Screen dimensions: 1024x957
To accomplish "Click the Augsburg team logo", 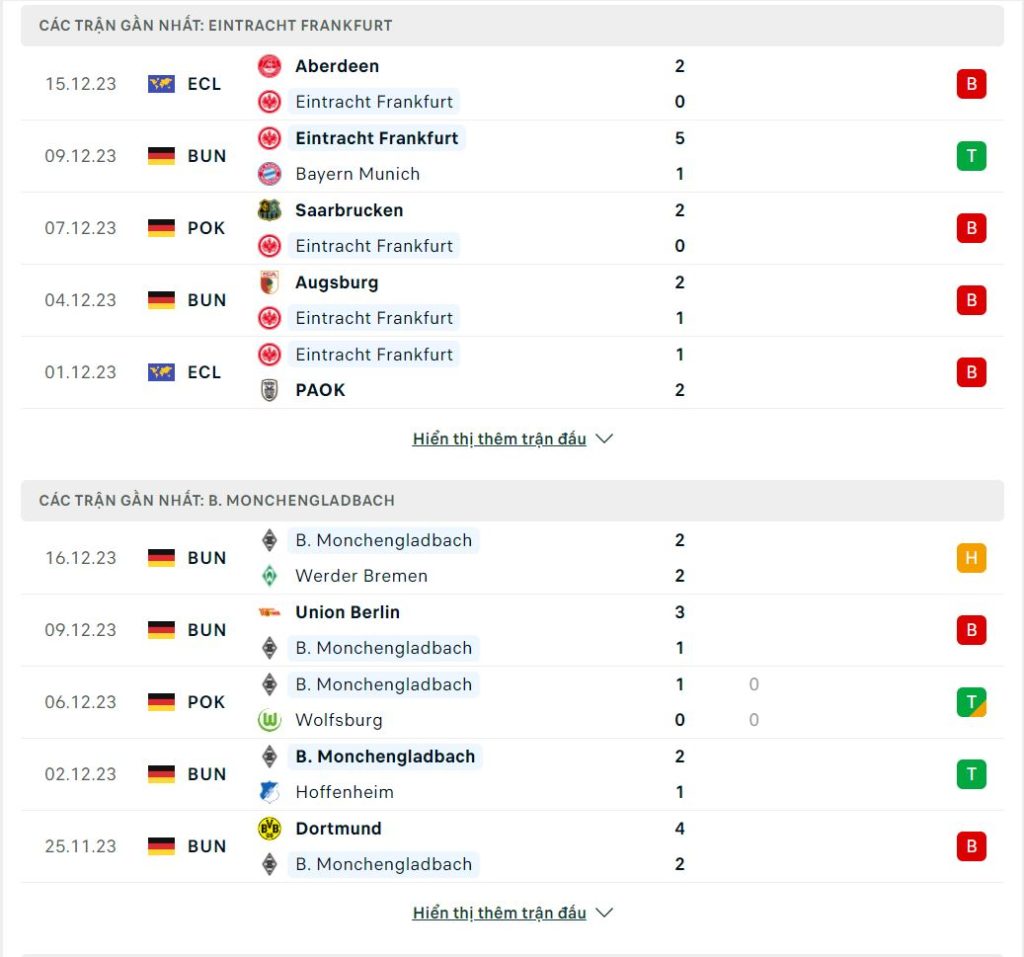I will click(x=269, y=282).
